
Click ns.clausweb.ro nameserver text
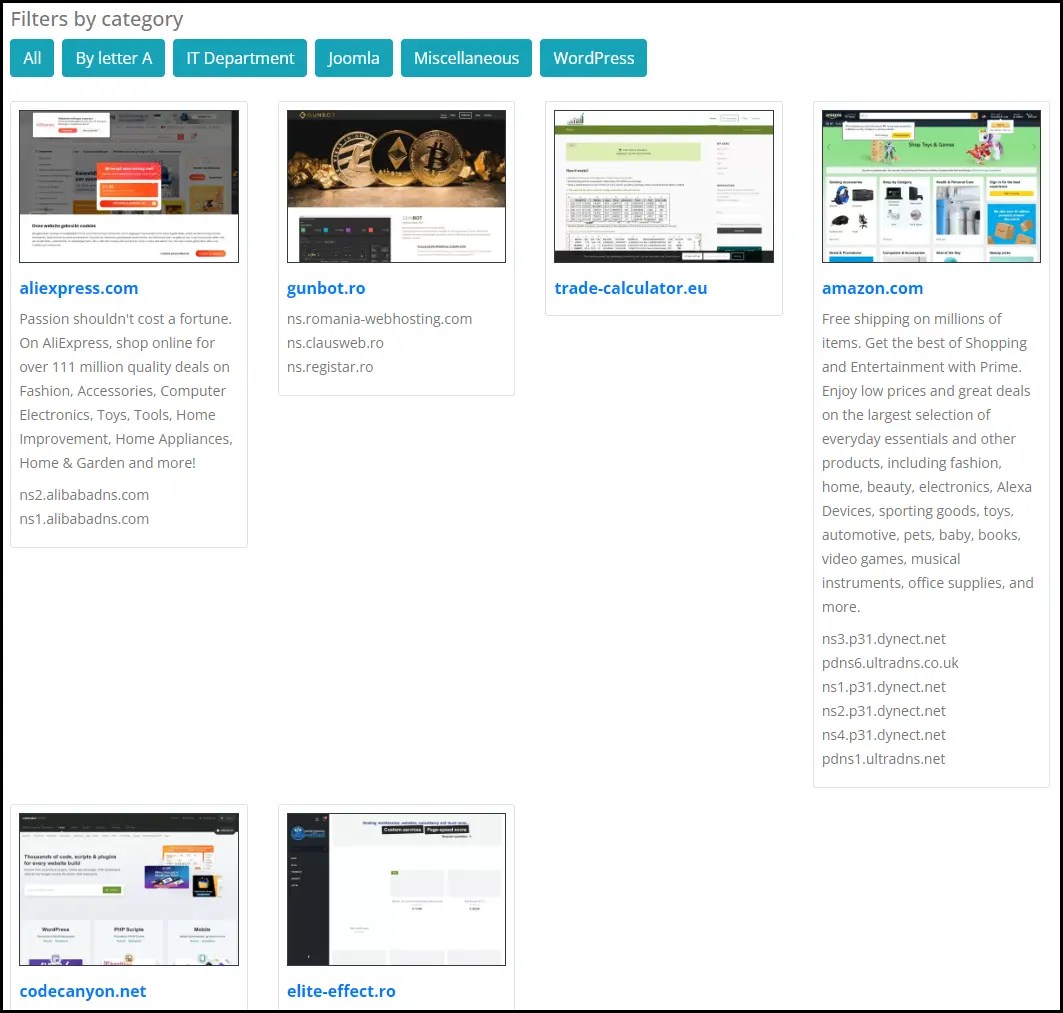pos(335,343)
